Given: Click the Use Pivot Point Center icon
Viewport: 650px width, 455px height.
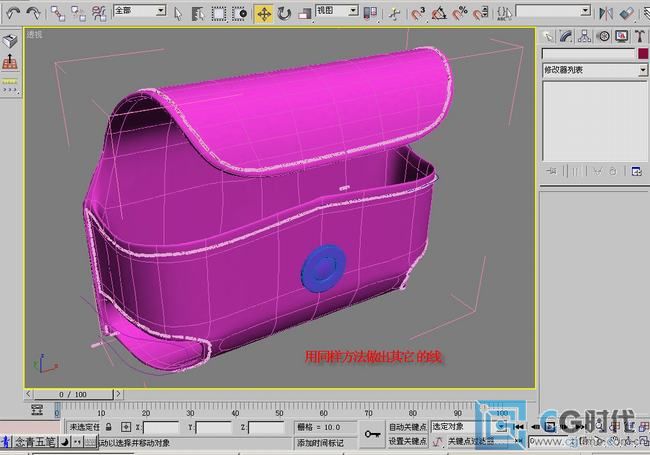Looking at the screenshot, I should [370, 14].
